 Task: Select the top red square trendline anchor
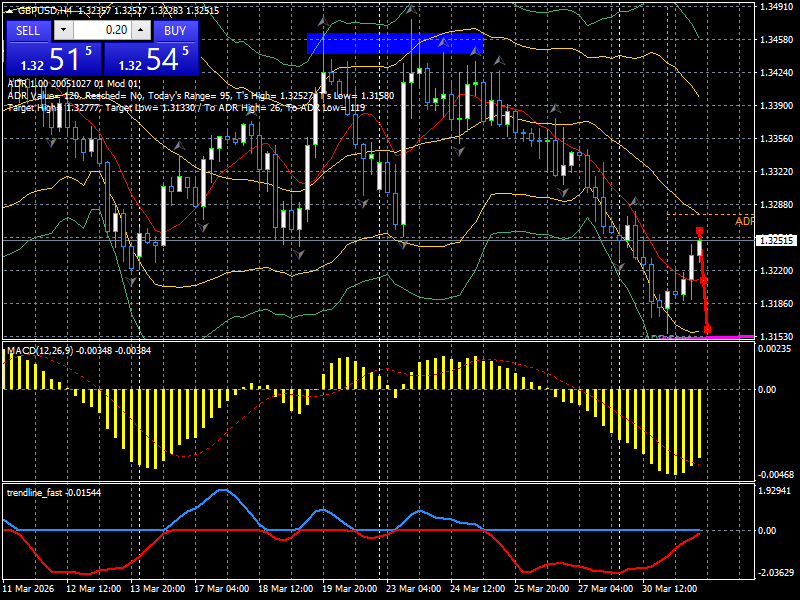point(699,231)
